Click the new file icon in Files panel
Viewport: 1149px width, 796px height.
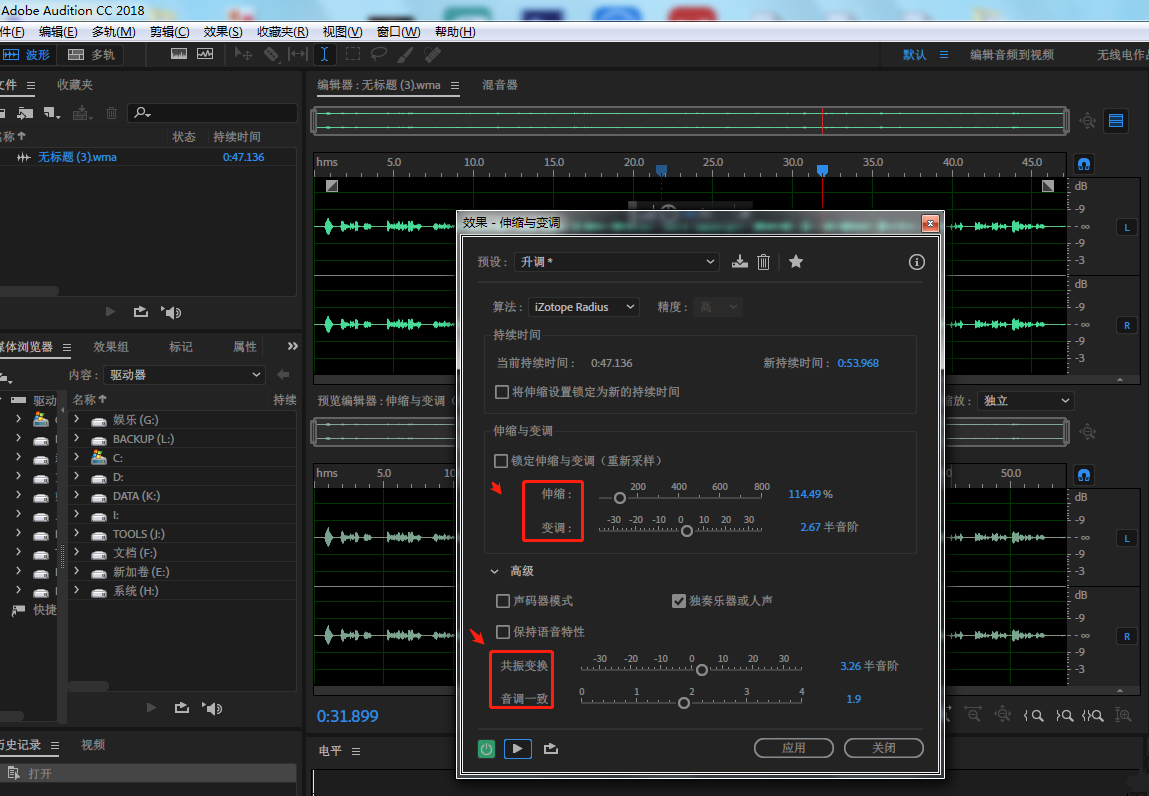click(x=51, y=113)
